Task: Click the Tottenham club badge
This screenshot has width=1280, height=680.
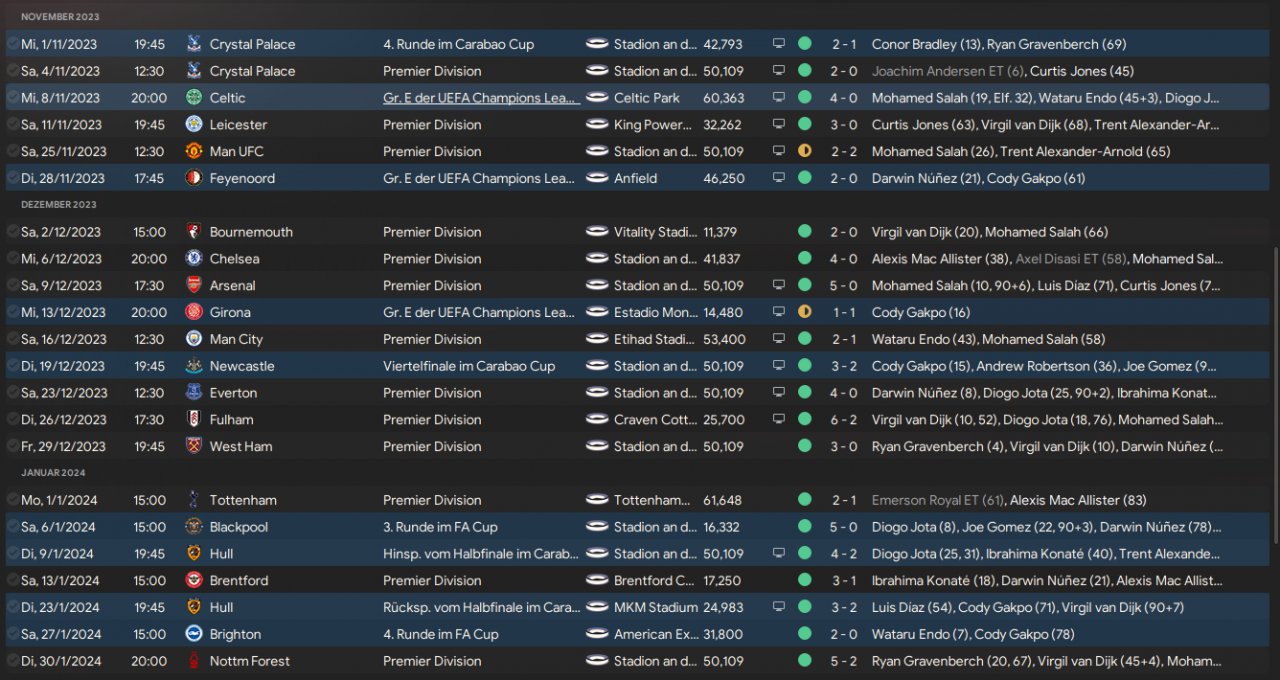Action: click(x=194, y=500)
